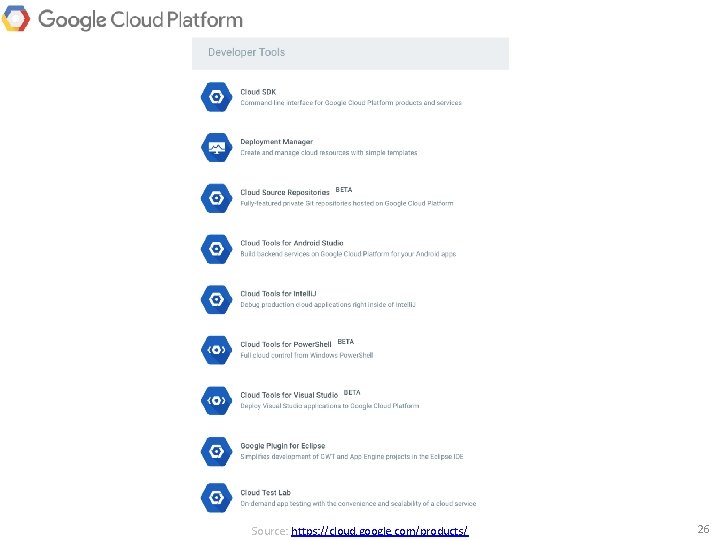Click the Cloud Source Repositories icon
This screenshot has height=540, width=720.
(216, 198)
